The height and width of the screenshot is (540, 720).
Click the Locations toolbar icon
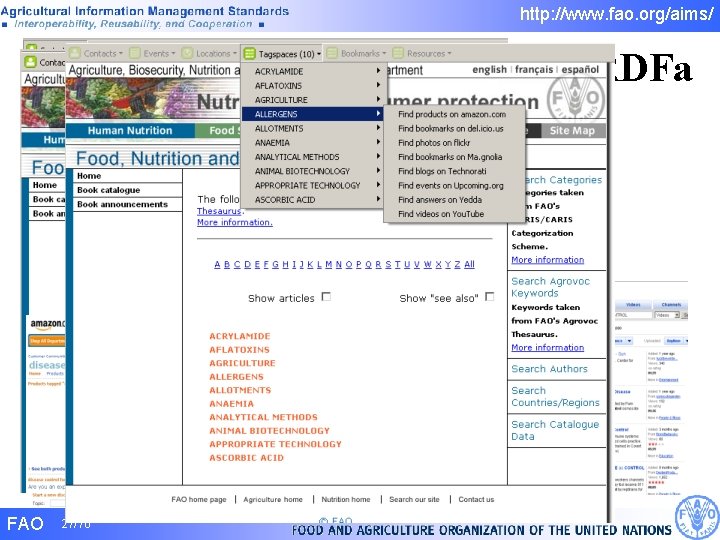click(187, 53)
